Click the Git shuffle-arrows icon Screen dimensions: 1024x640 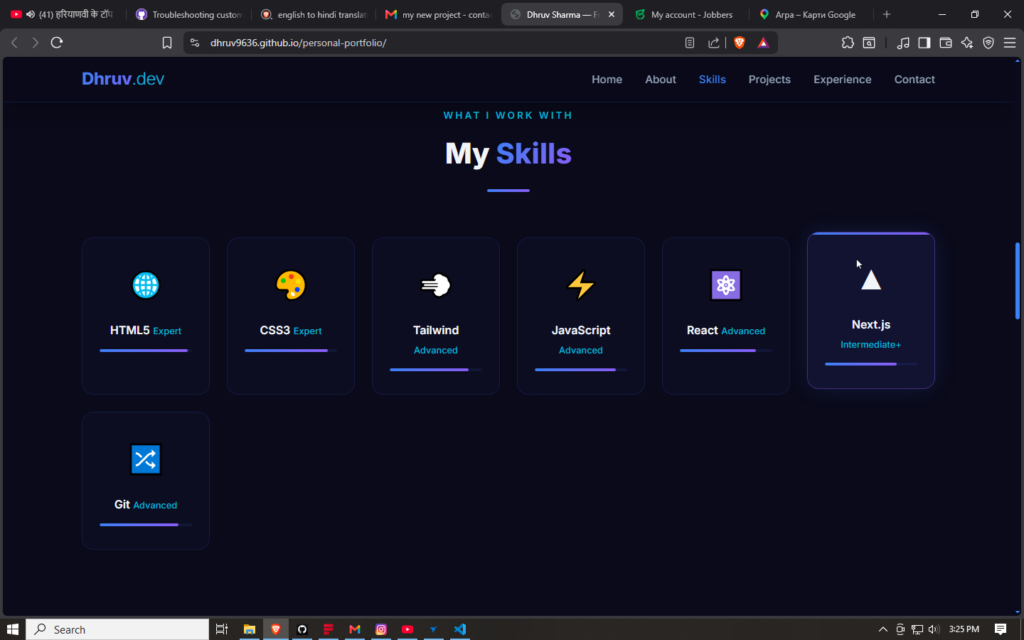[x=146, y=459]
